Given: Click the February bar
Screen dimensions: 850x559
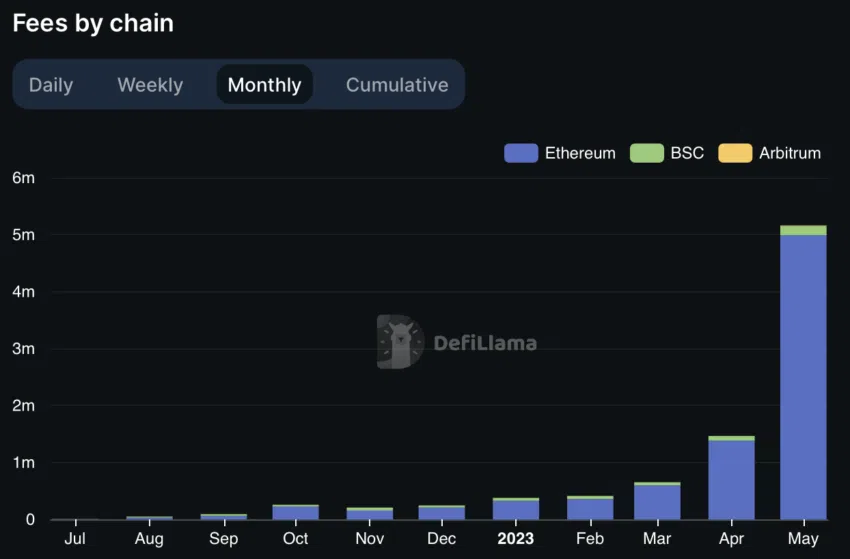Looking at the screenshot, I should (589, 509).
